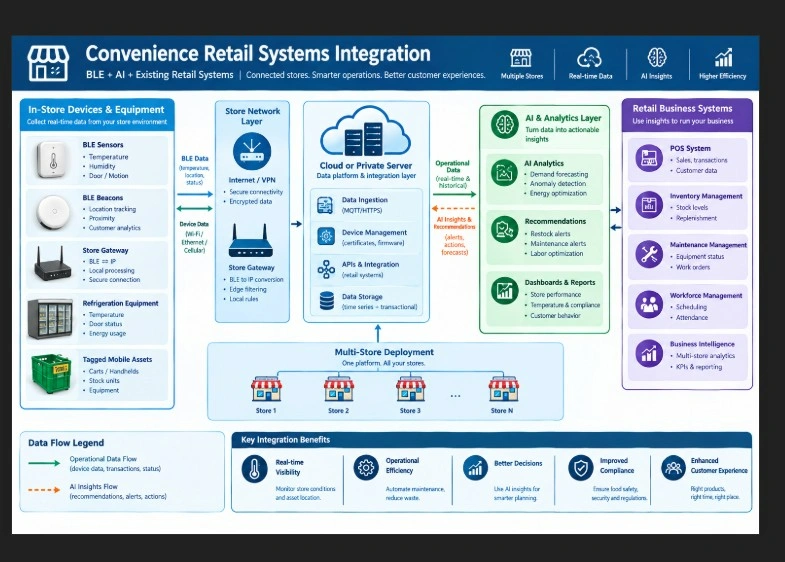The width and height of the screenshot is (785, 562).
Task: Click the Device Management gear icon
Action: pos(326,236)
